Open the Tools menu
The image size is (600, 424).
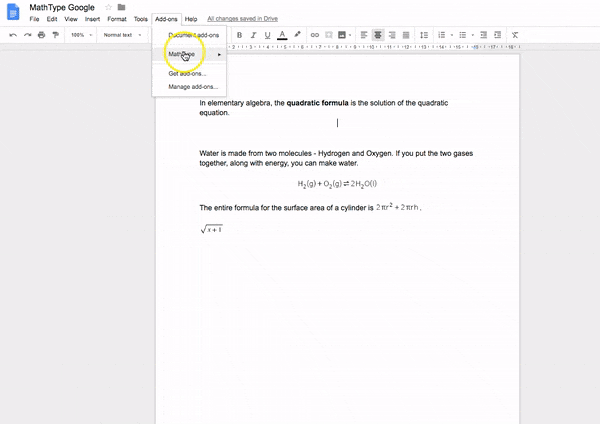click(x=140, y=19)
